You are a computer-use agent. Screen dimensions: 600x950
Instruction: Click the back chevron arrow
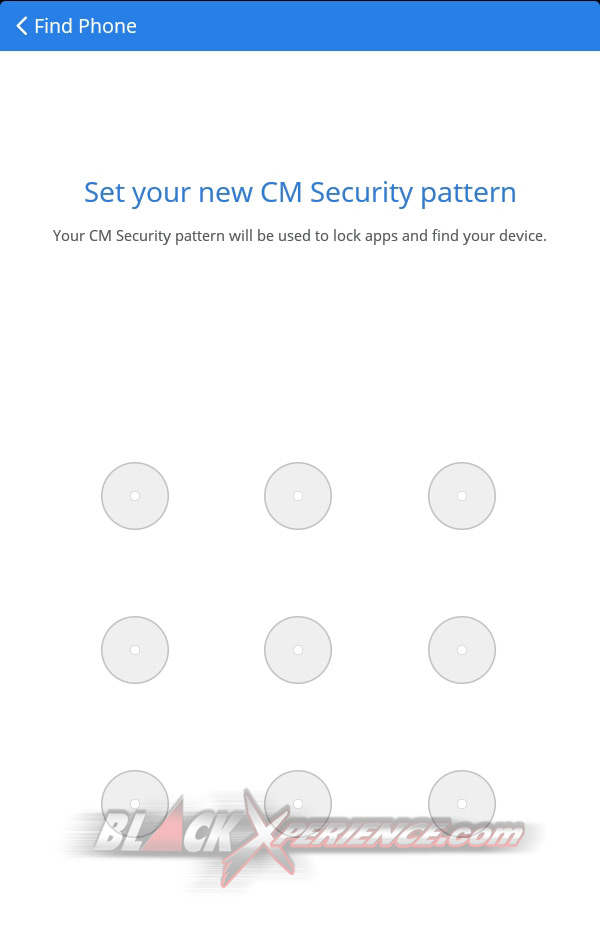pos(21,25)
